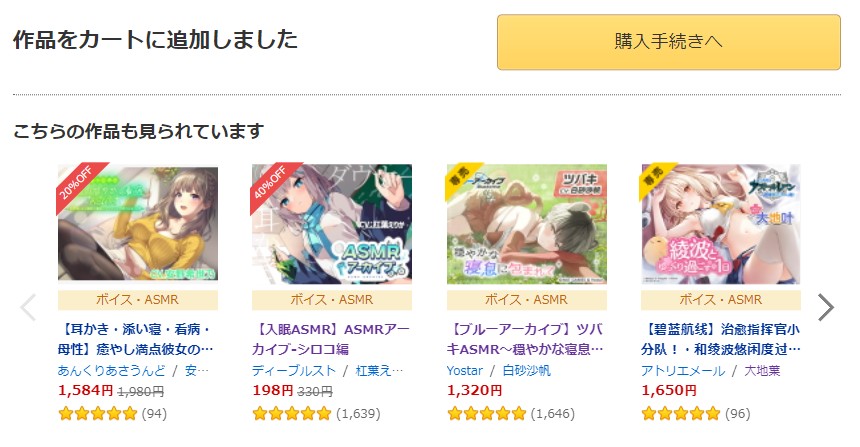
Task: Open title link 【碧蓝航线】治愈指挥官小分队
Action: [720, 339]
